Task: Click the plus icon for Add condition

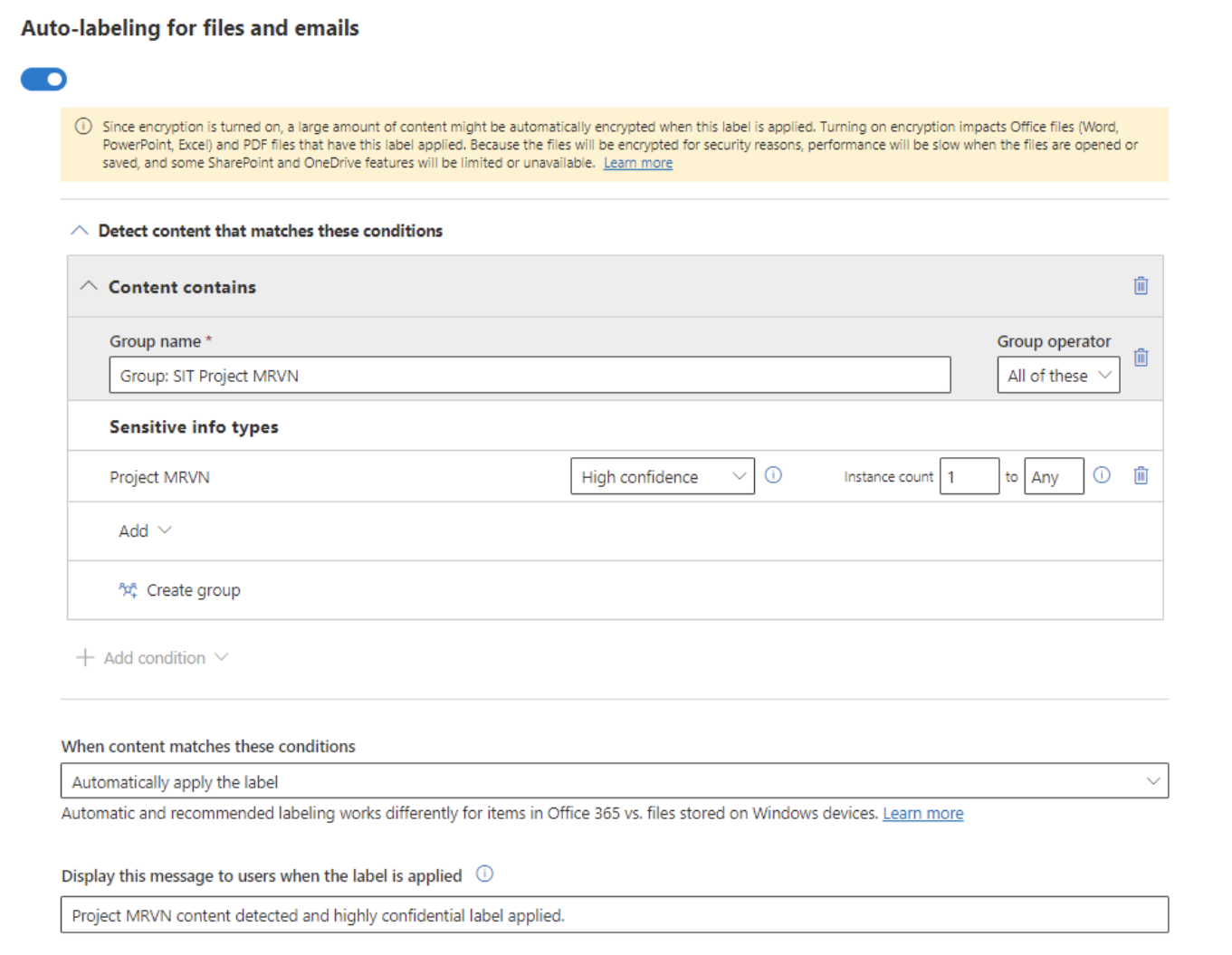Action: coord(85,657)
